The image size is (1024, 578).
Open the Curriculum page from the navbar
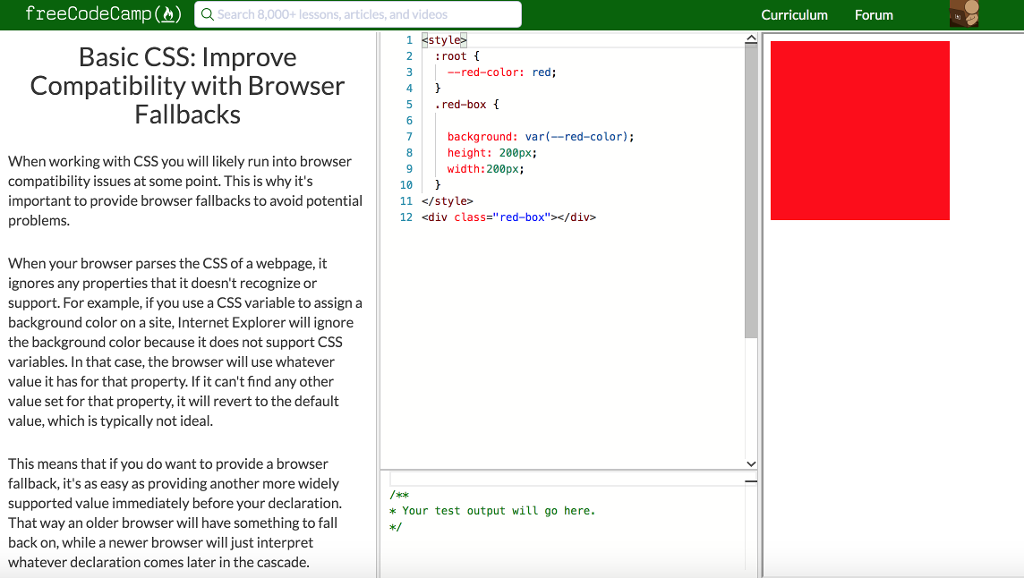click(x=794, y=15)
